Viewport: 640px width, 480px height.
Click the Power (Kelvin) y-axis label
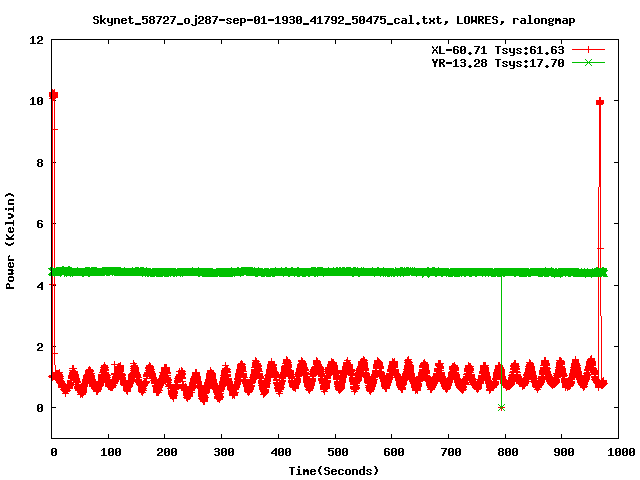pos(10,241)
